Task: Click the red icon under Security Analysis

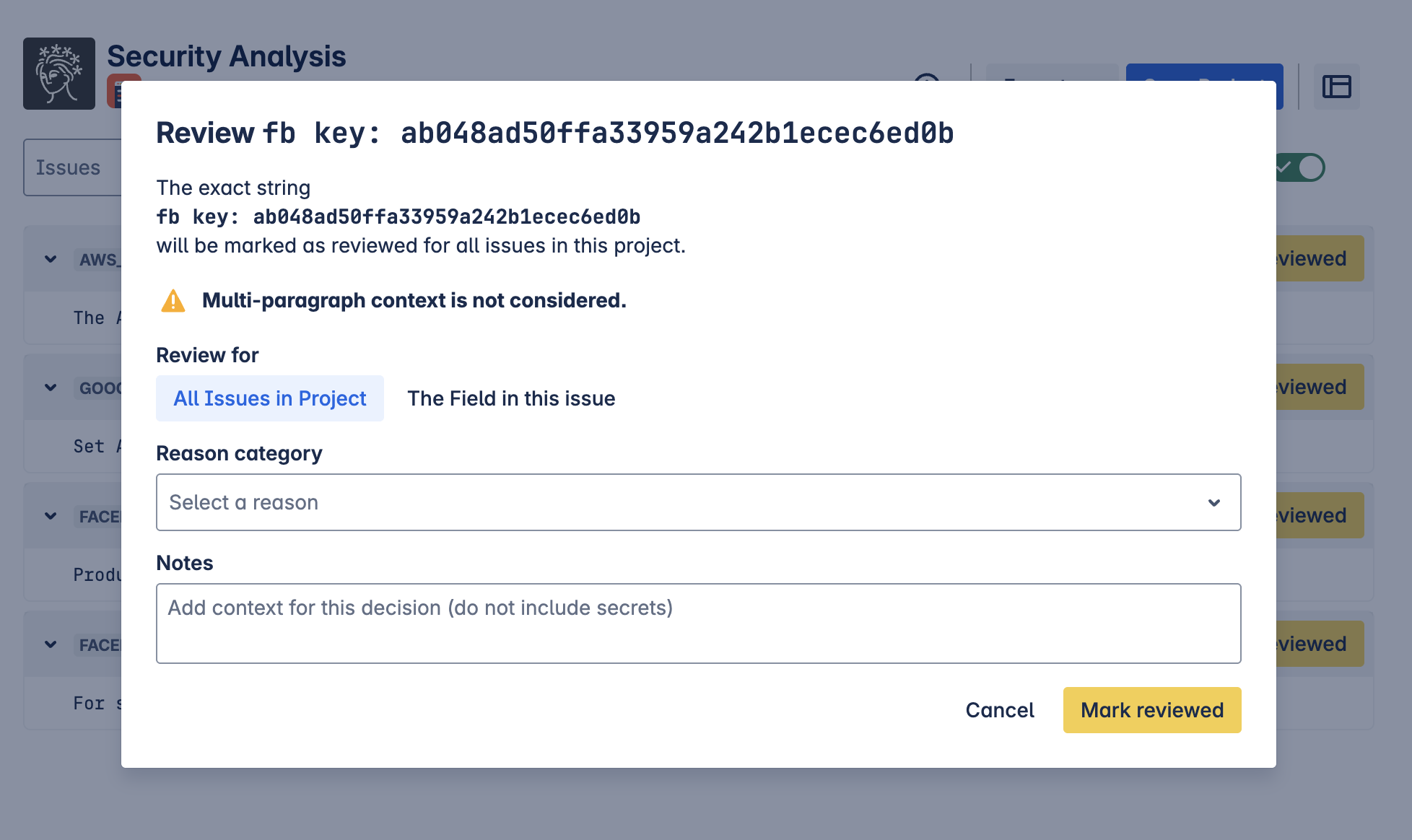Action: pyautogui.click(x=114, y=90)
